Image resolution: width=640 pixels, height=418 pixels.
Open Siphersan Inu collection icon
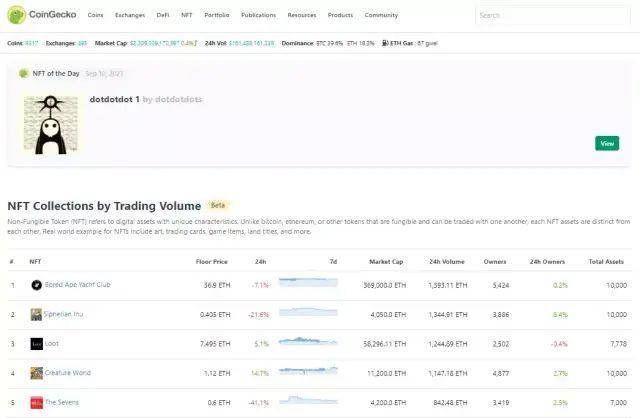tap(36, 314)
